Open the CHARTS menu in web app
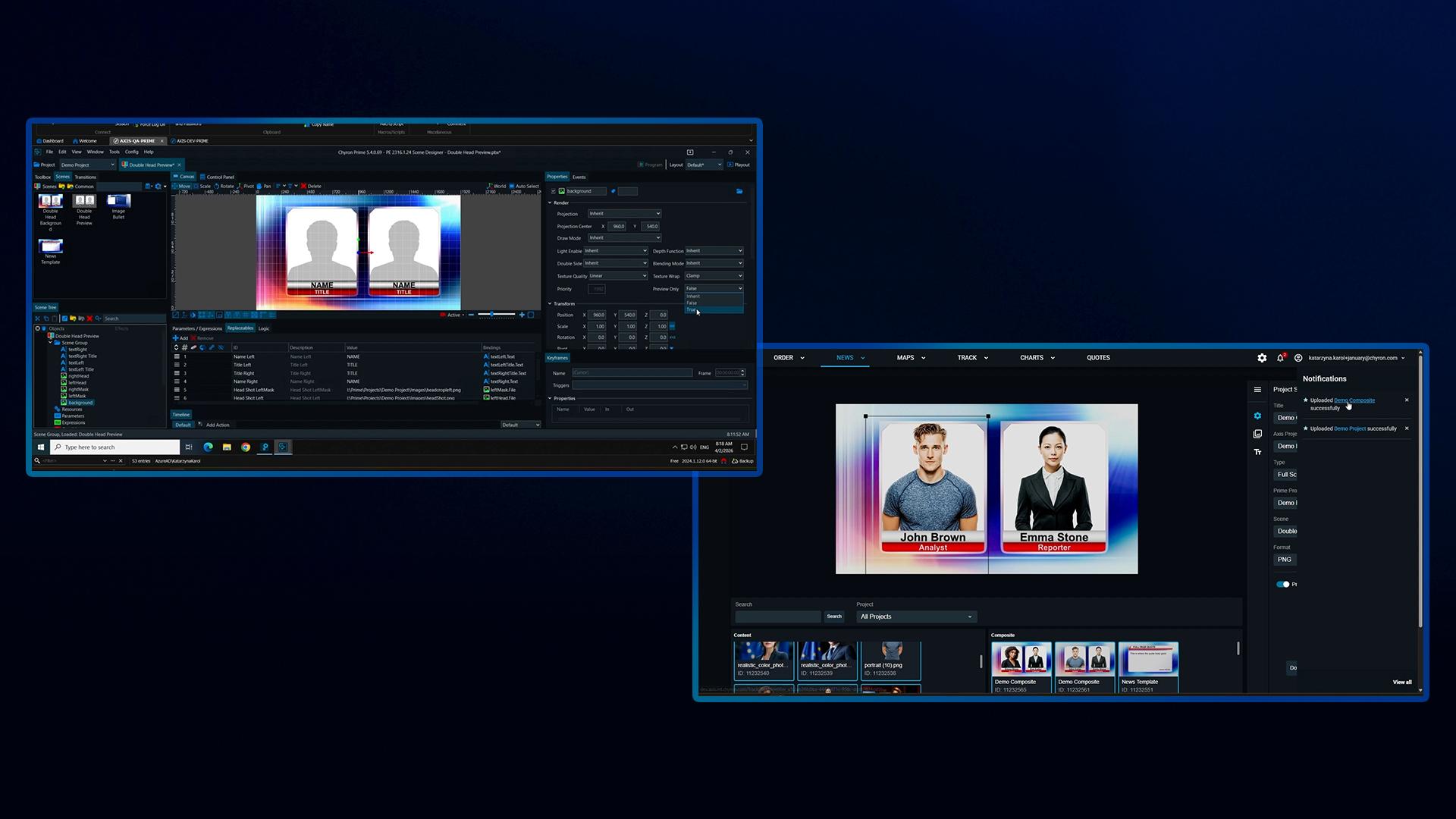Image resolution: width=1456 pixels, height=819 pixels. tap(1037, 358)
